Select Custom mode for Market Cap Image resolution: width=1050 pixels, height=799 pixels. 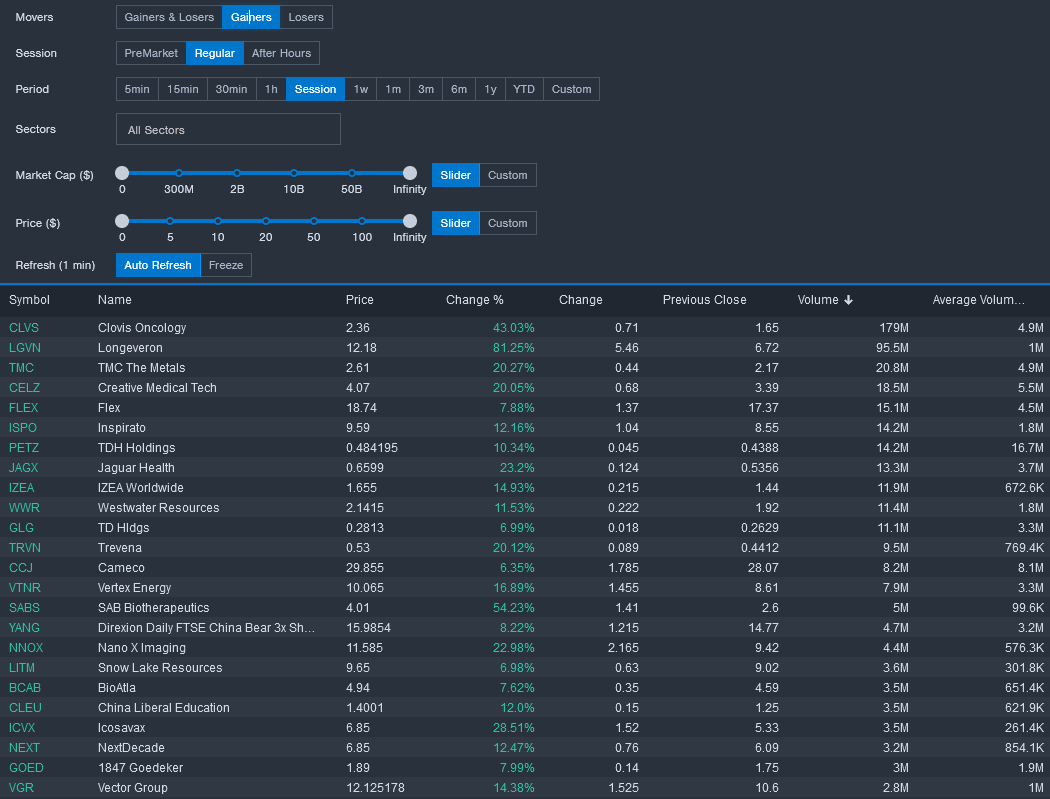(x=508, y=175)
